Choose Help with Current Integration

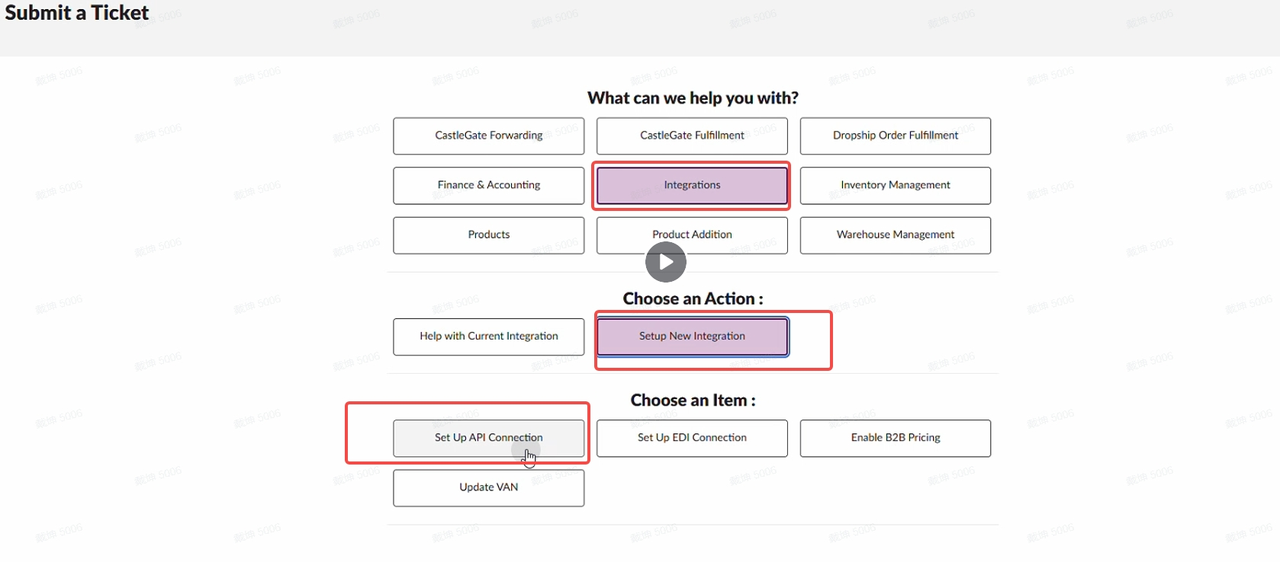point(489,337)
